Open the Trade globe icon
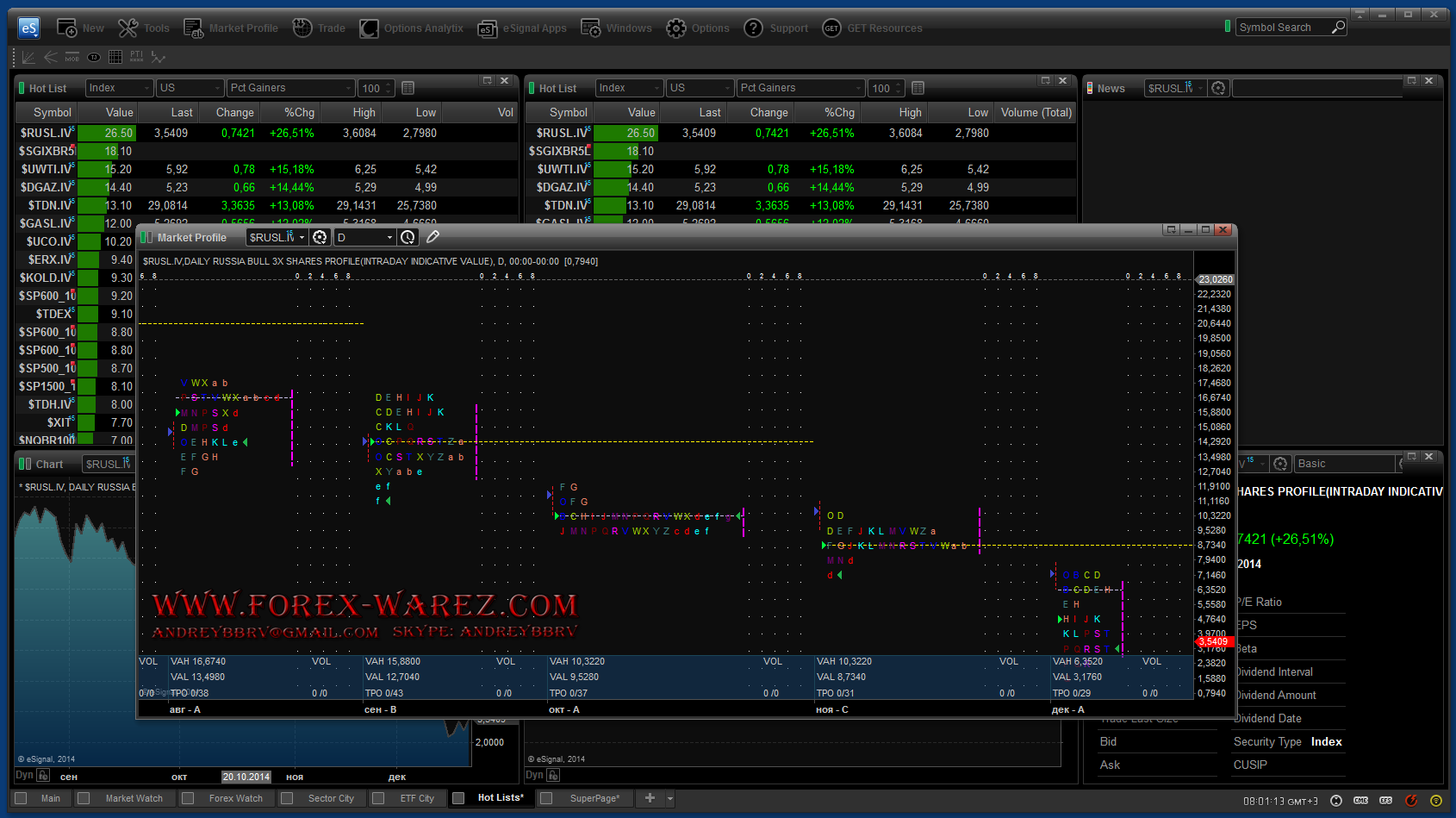The height and width of the screenshot is (818, 1456). coord(302,28)
